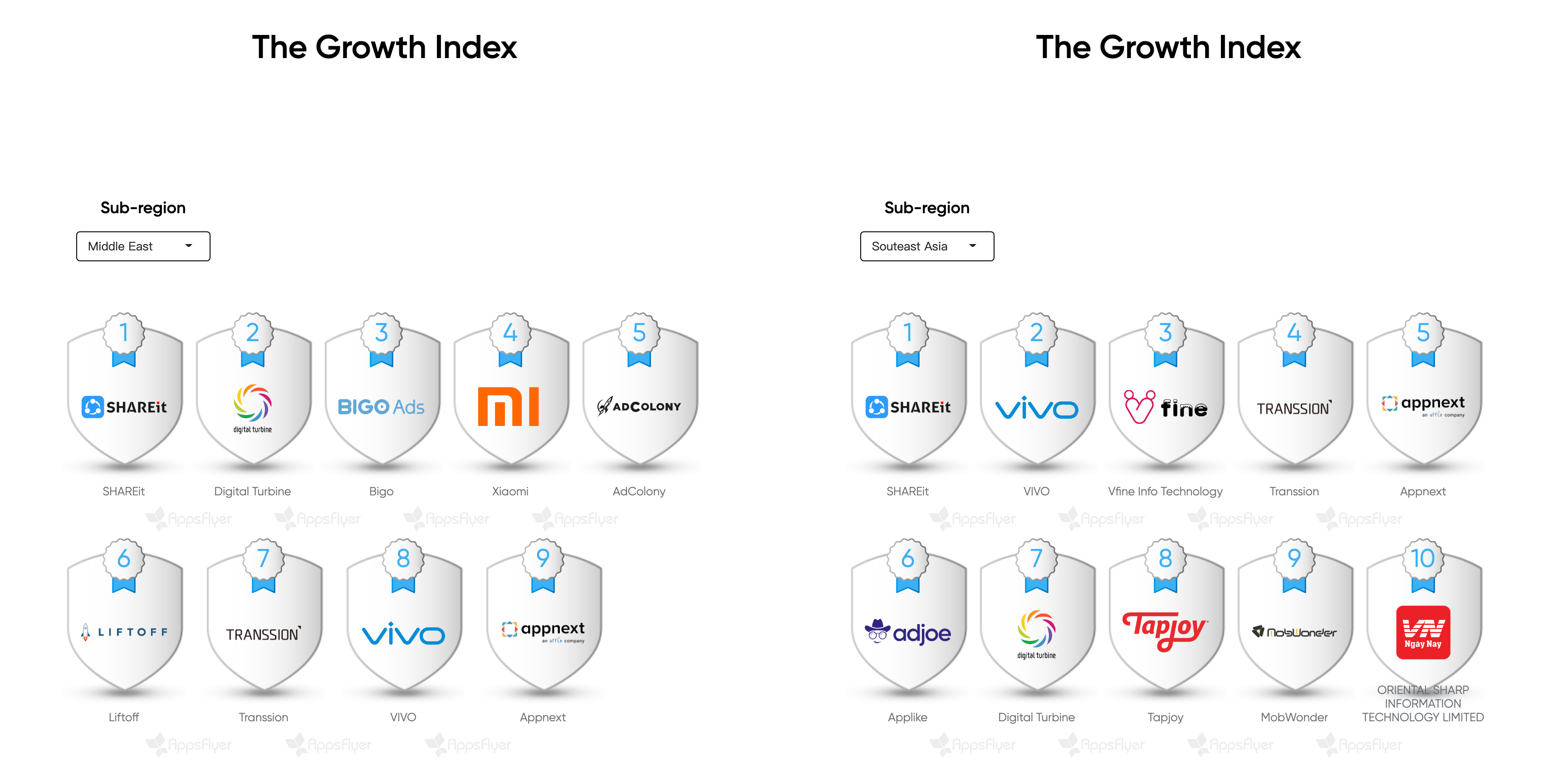Screen dimensions: 1568x763
Task: Click the Applike name label
Action: [907, 717]
